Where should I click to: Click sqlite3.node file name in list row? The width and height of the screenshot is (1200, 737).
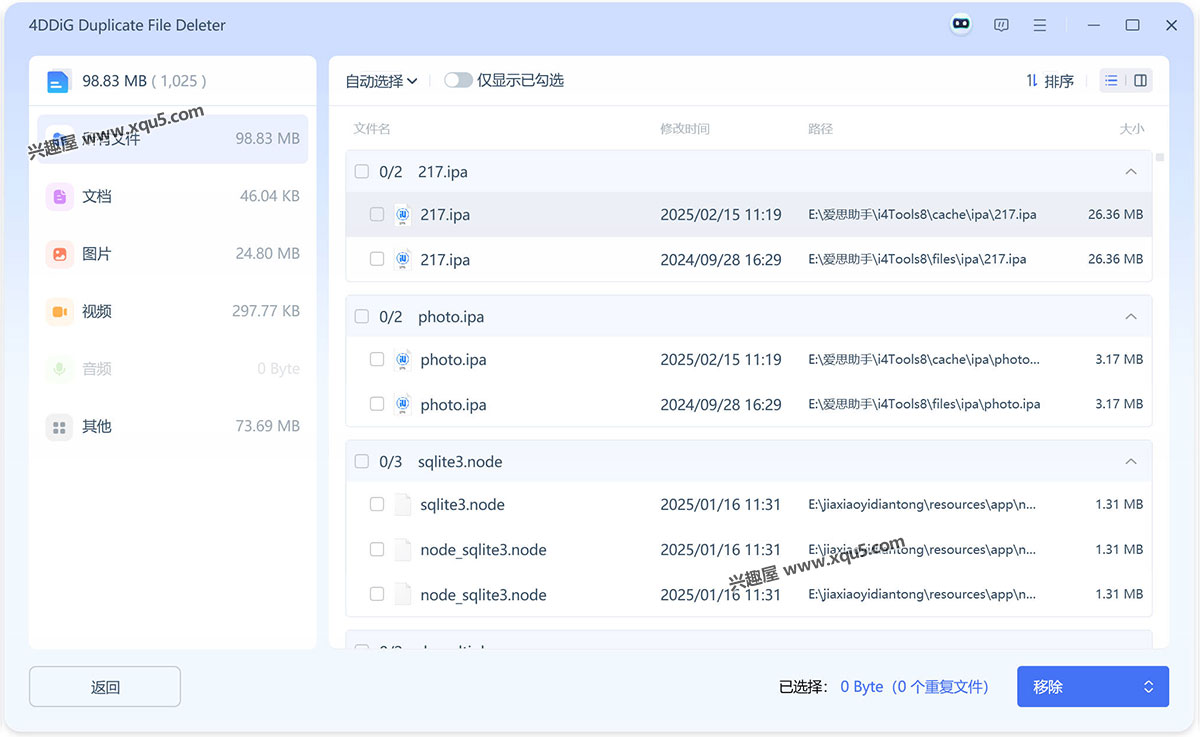click(x=462, y=505)
